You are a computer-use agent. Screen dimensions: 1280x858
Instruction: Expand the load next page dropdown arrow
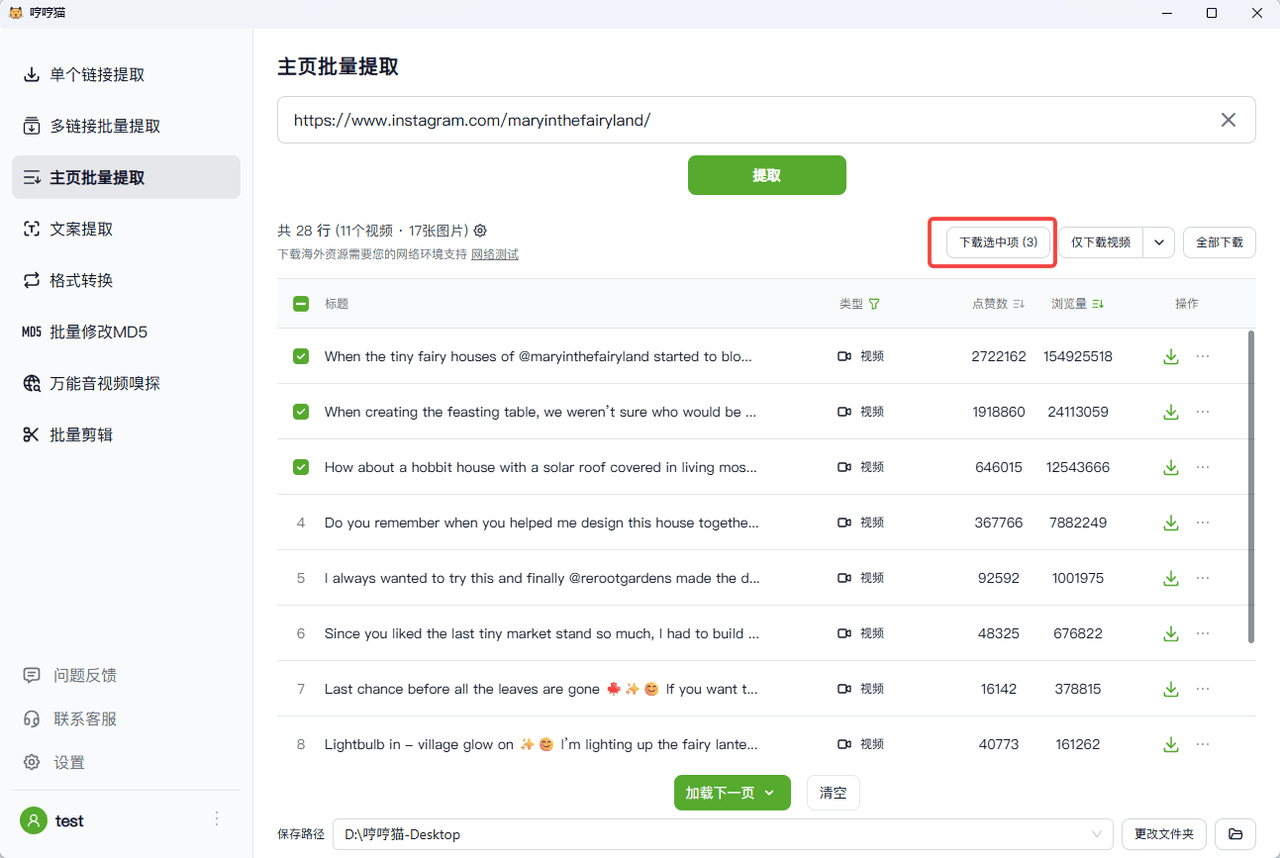[770, 793]
